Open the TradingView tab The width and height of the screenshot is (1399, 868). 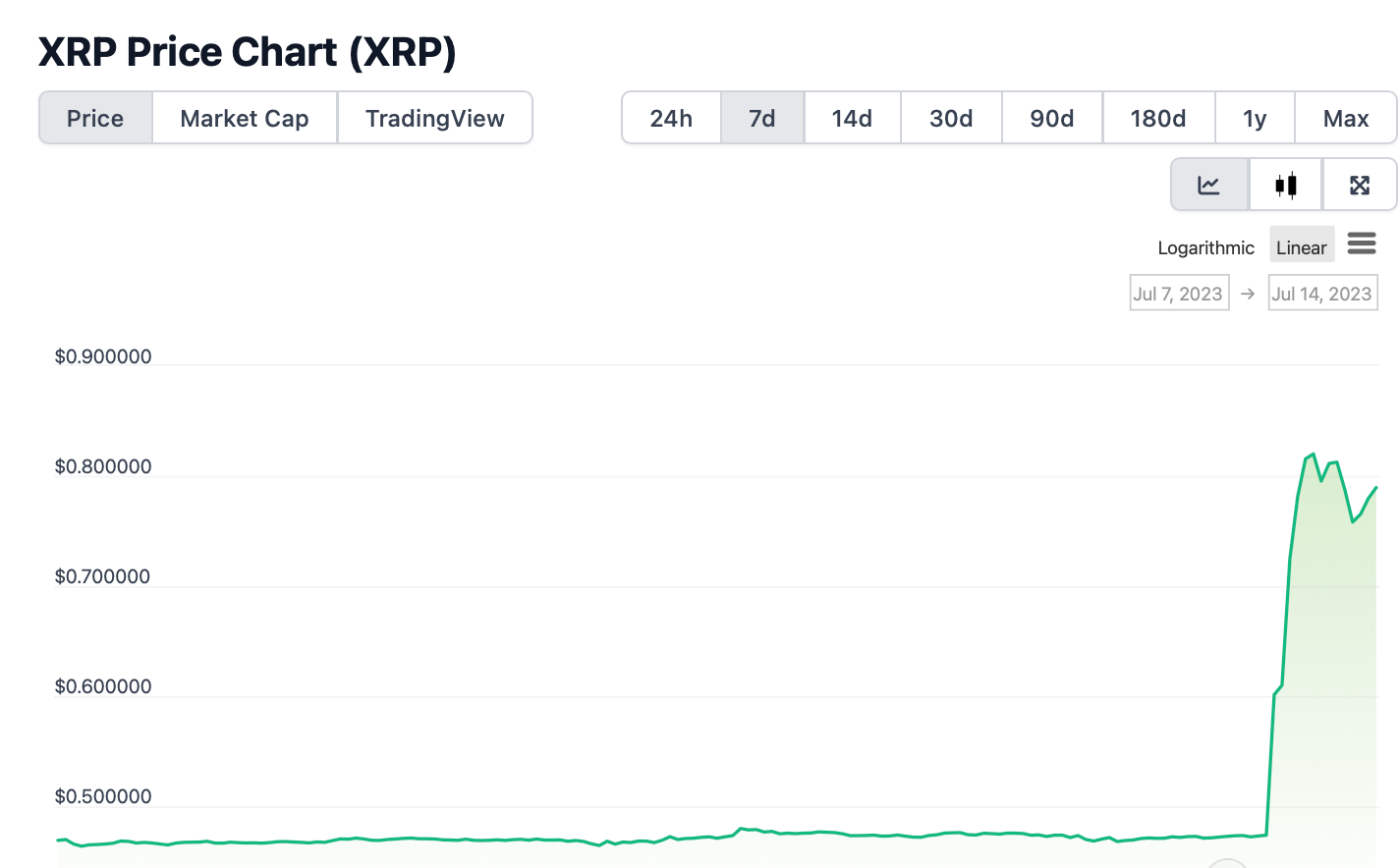(434, 118)
